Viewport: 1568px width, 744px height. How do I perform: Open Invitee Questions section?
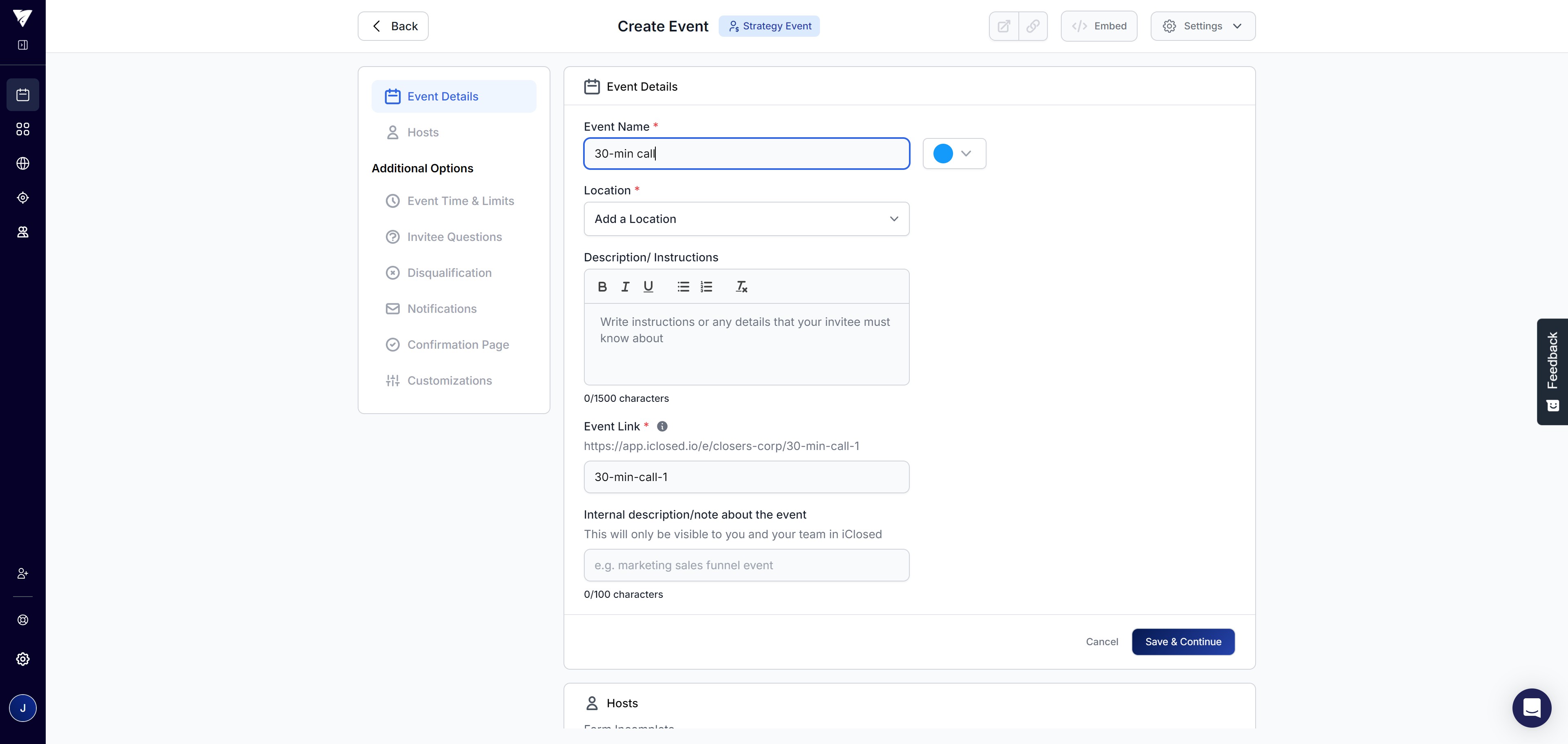pos(454,237)
